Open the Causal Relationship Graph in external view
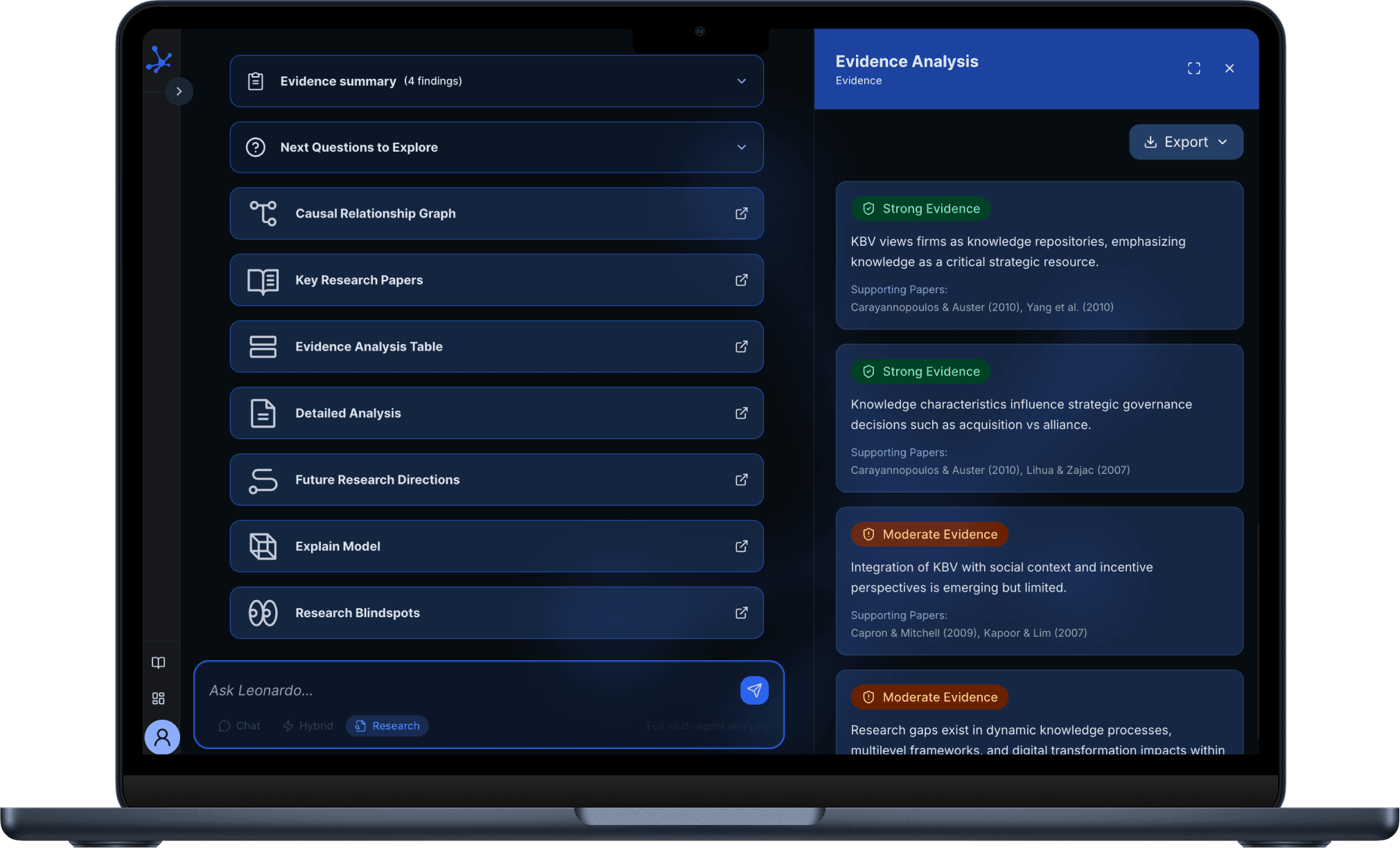Image resolution: width=1400 pixels, height=848 pixels. coord(741,213)
